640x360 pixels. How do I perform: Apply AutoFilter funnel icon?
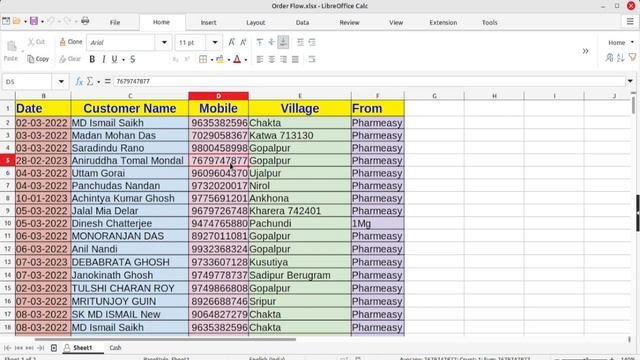(x=633, y=58)
